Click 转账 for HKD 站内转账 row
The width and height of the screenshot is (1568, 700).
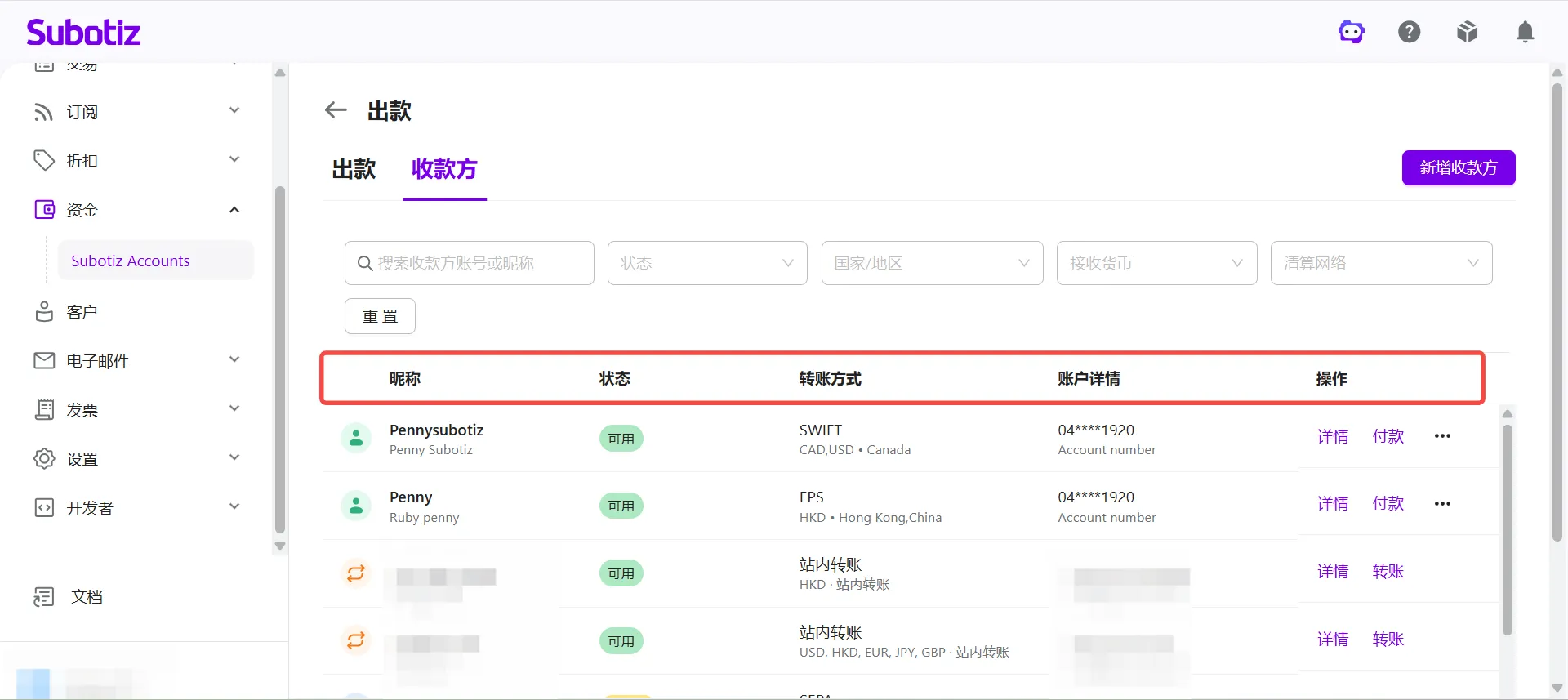point(1388,572)
